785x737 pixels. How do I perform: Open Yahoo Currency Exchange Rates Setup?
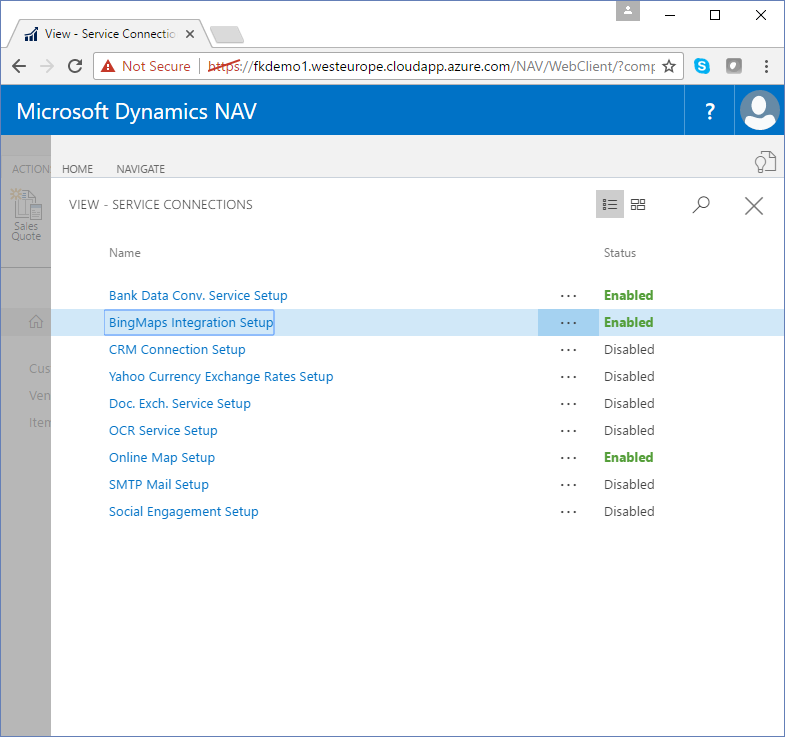221,377
